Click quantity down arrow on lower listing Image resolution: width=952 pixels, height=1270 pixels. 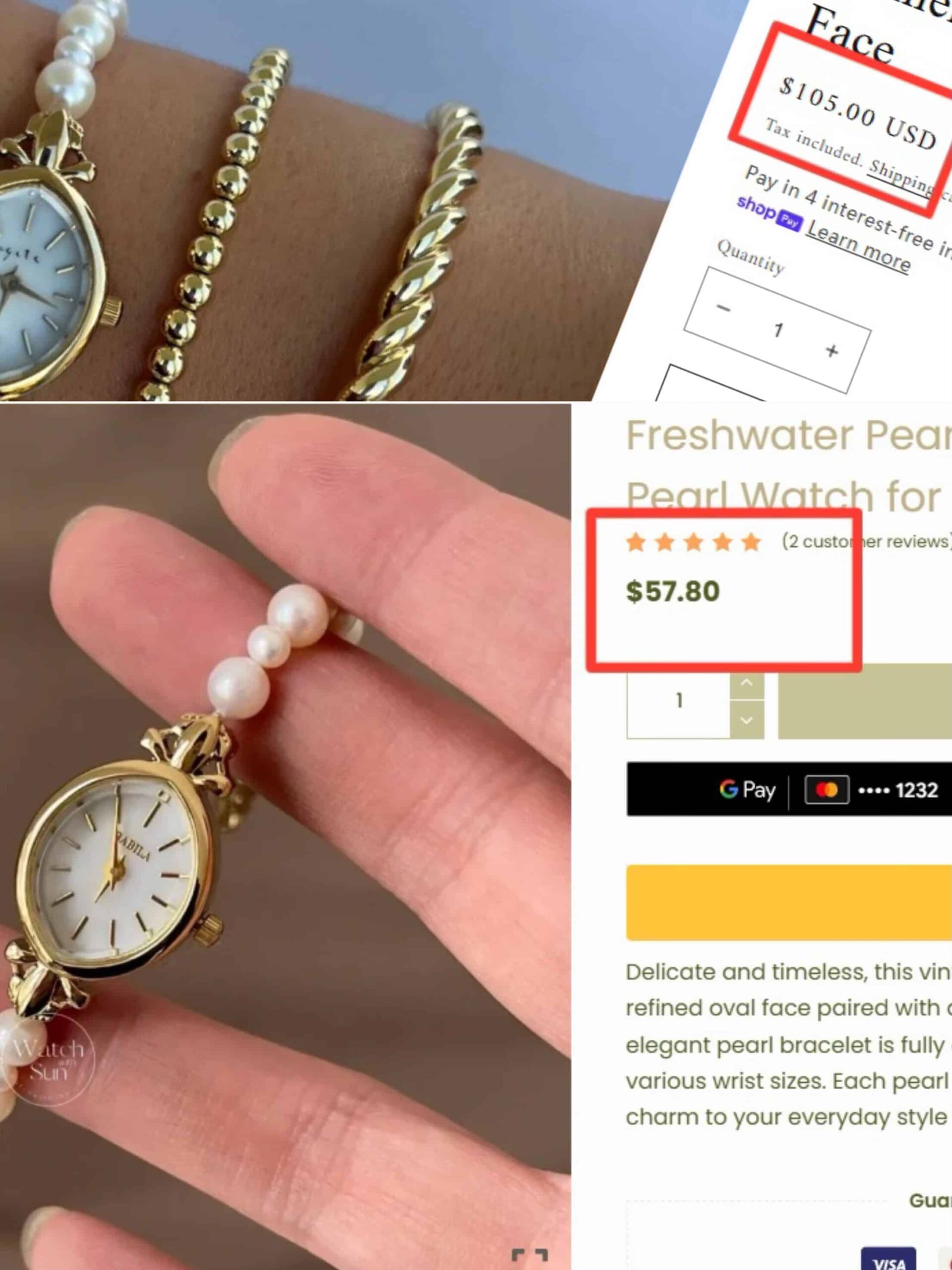click(747, 720)
